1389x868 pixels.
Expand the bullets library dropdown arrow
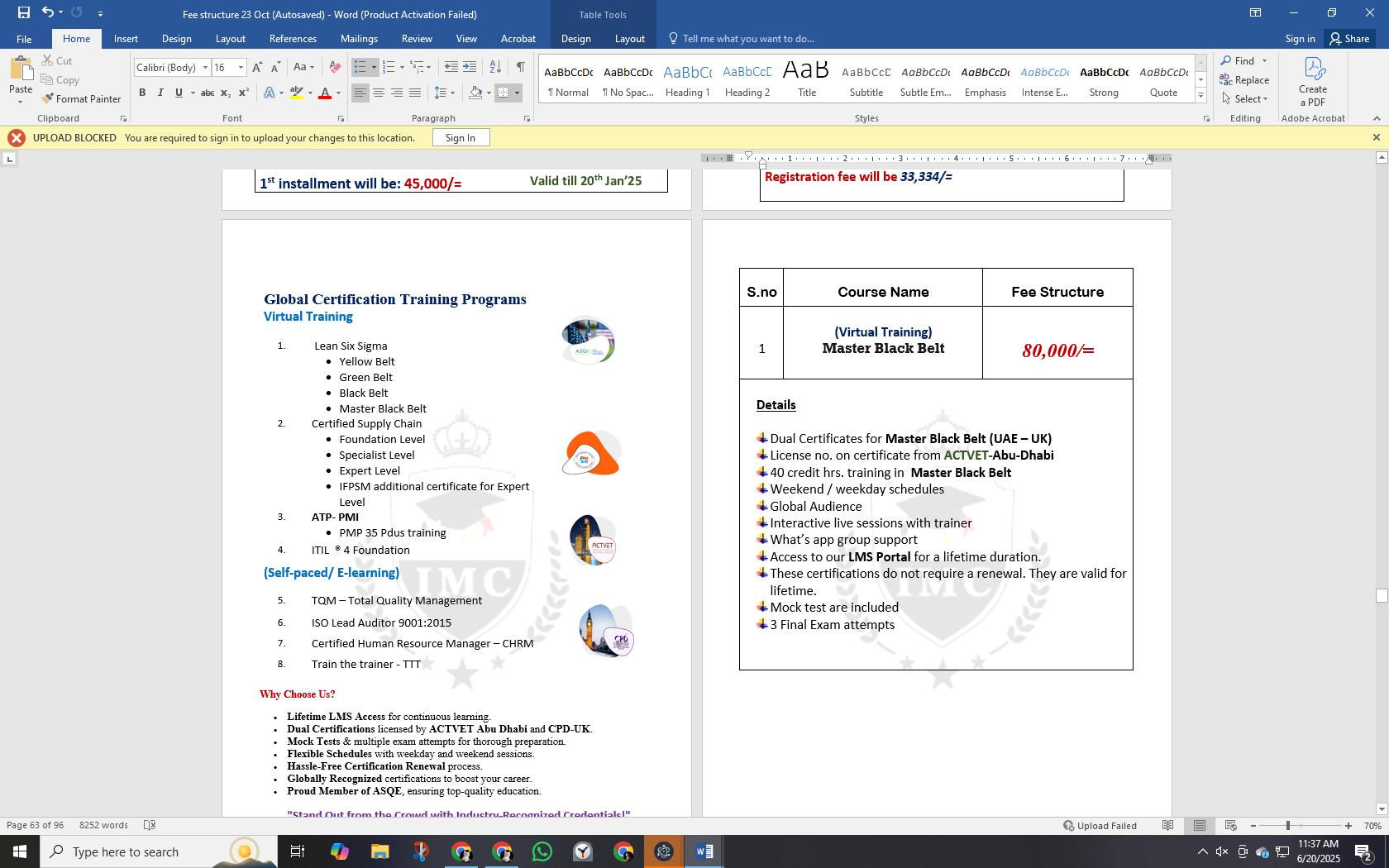pos(374,67)
